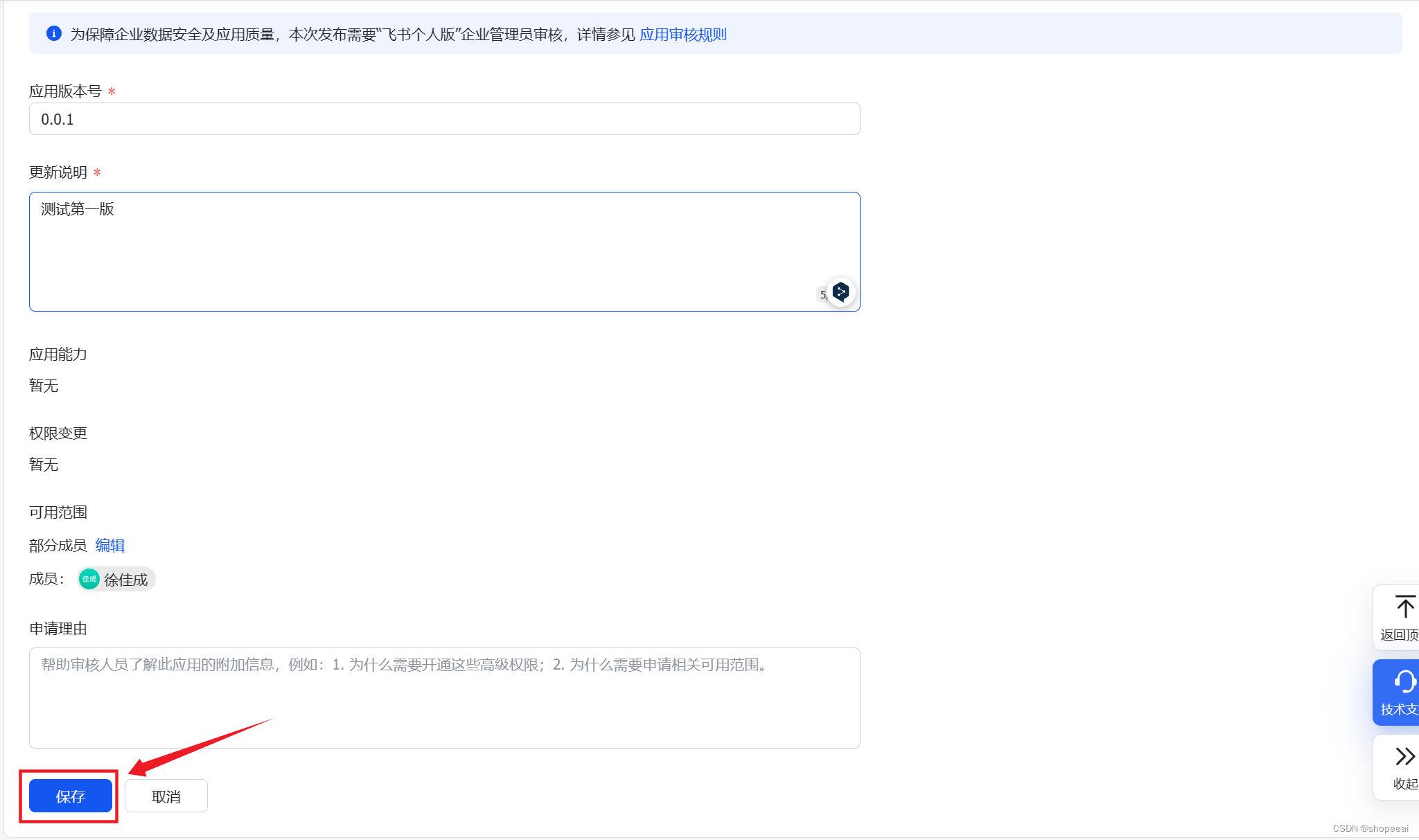Open the 应用审核规则 link
This screenshot has width=1419, height=840.
pyautogui.click(x=682, y=35)
